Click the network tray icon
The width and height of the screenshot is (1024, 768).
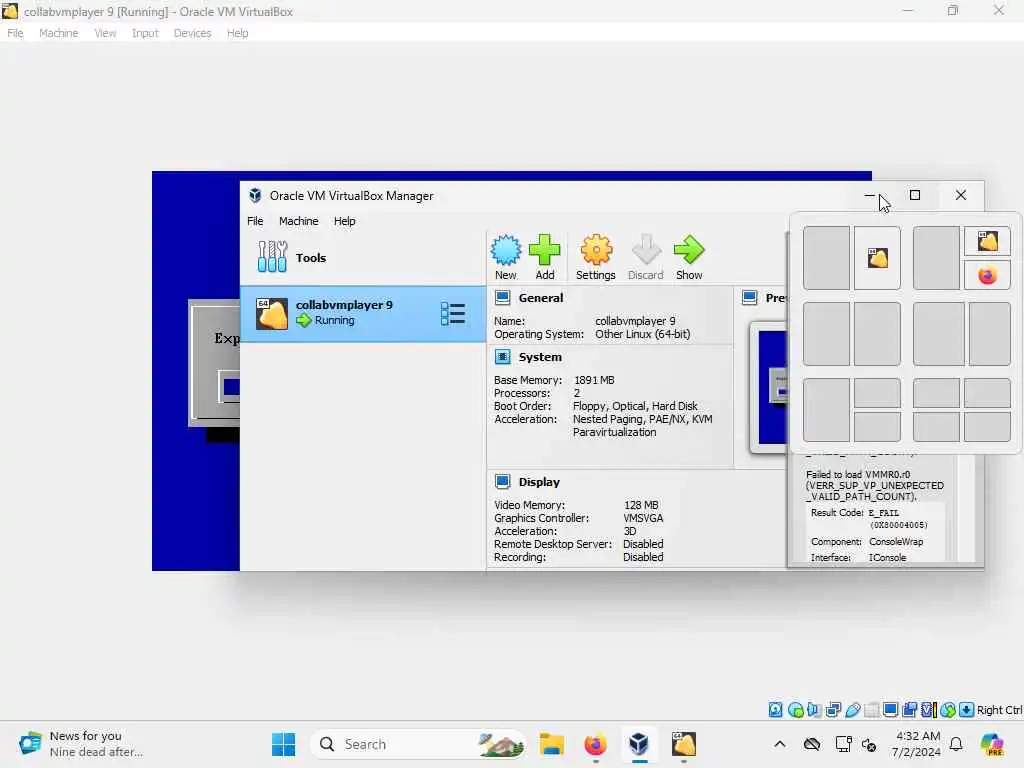tap(843, 744)
